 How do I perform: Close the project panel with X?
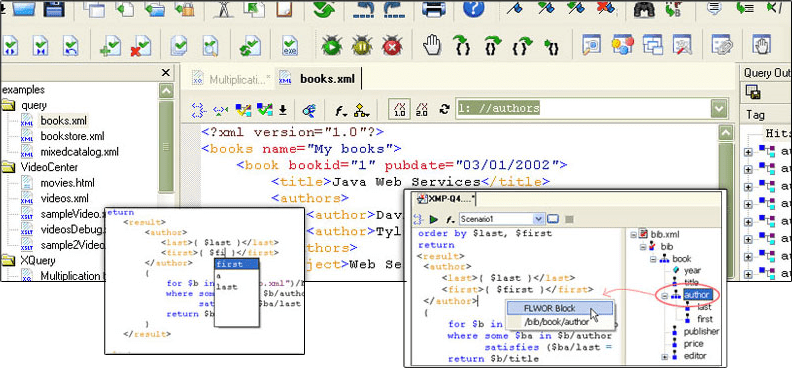[166, 73]
